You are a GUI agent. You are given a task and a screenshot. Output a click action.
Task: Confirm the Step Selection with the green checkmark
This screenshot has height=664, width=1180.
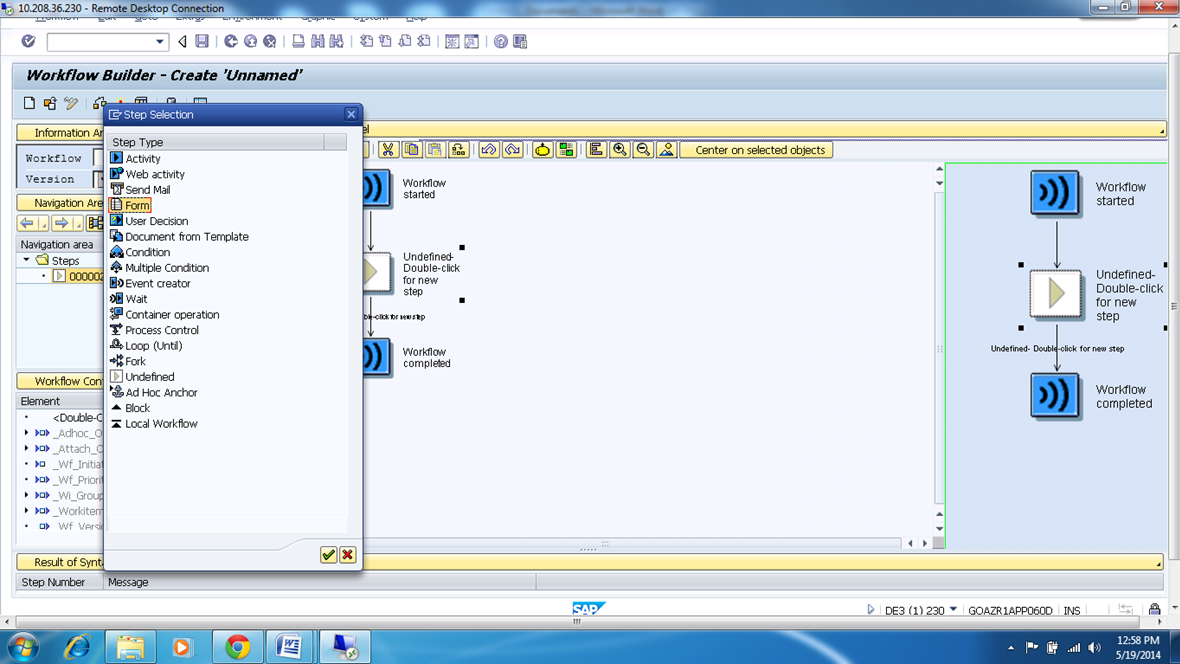(328, 555)
